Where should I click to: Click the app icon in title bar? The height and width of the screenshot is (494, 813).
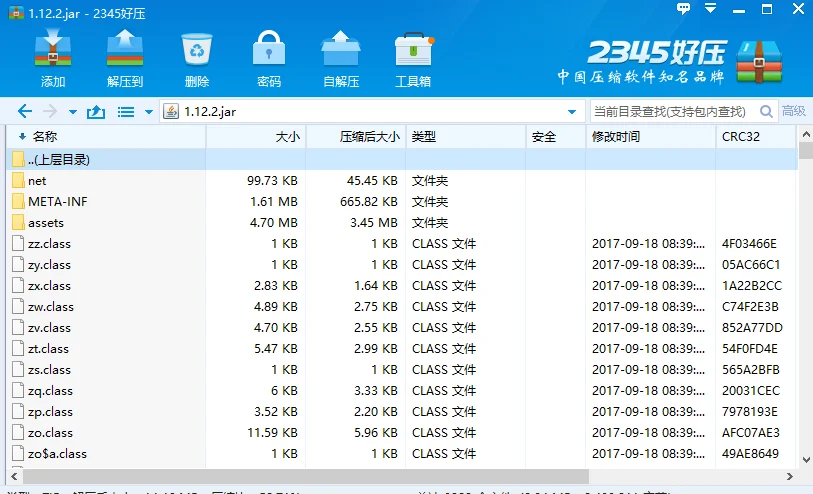(x=16, y=12)
